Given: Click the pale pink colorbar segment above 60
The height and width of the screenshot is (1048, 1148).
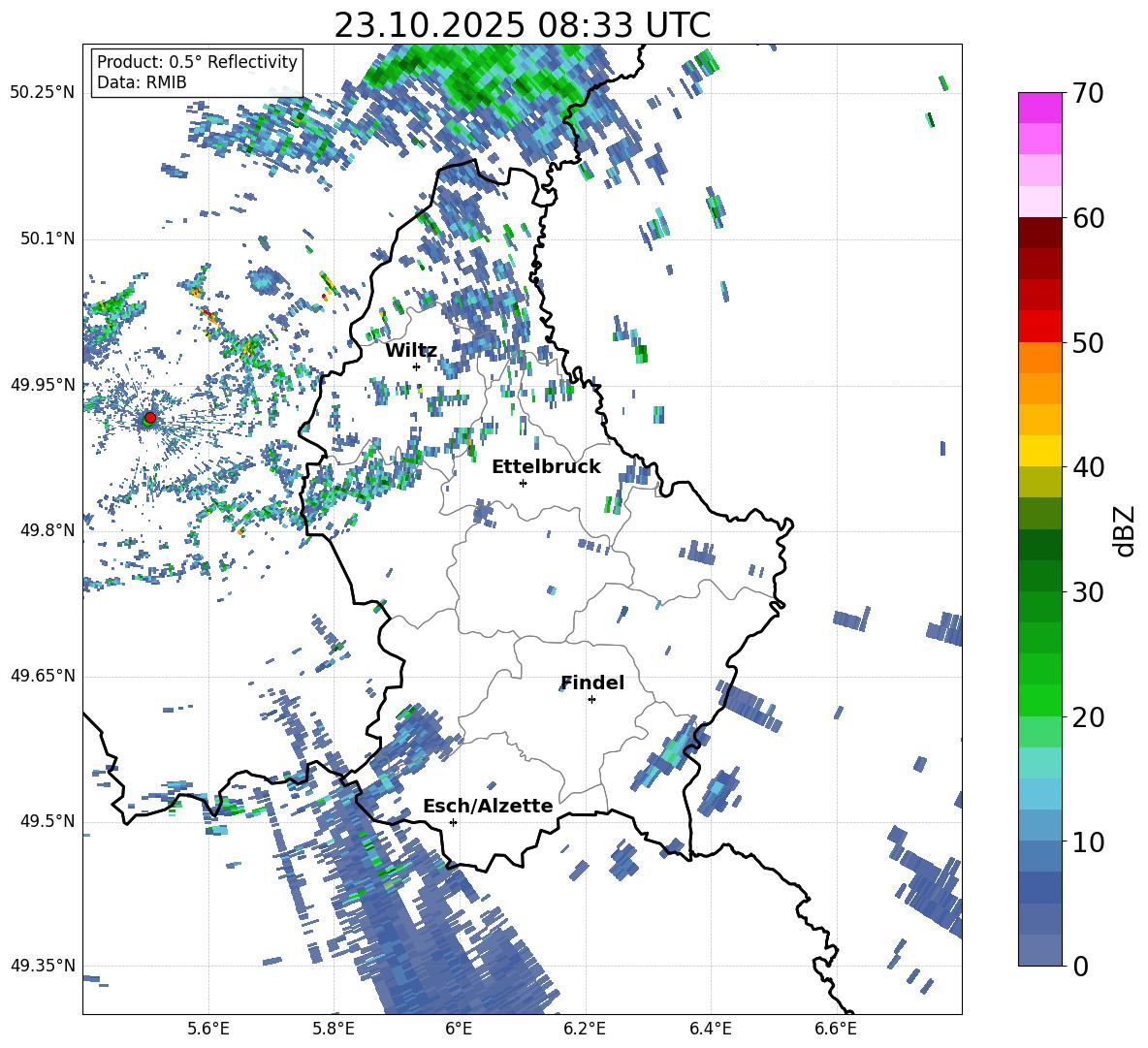Looking at the screenshot, I should click(1040, 202).
